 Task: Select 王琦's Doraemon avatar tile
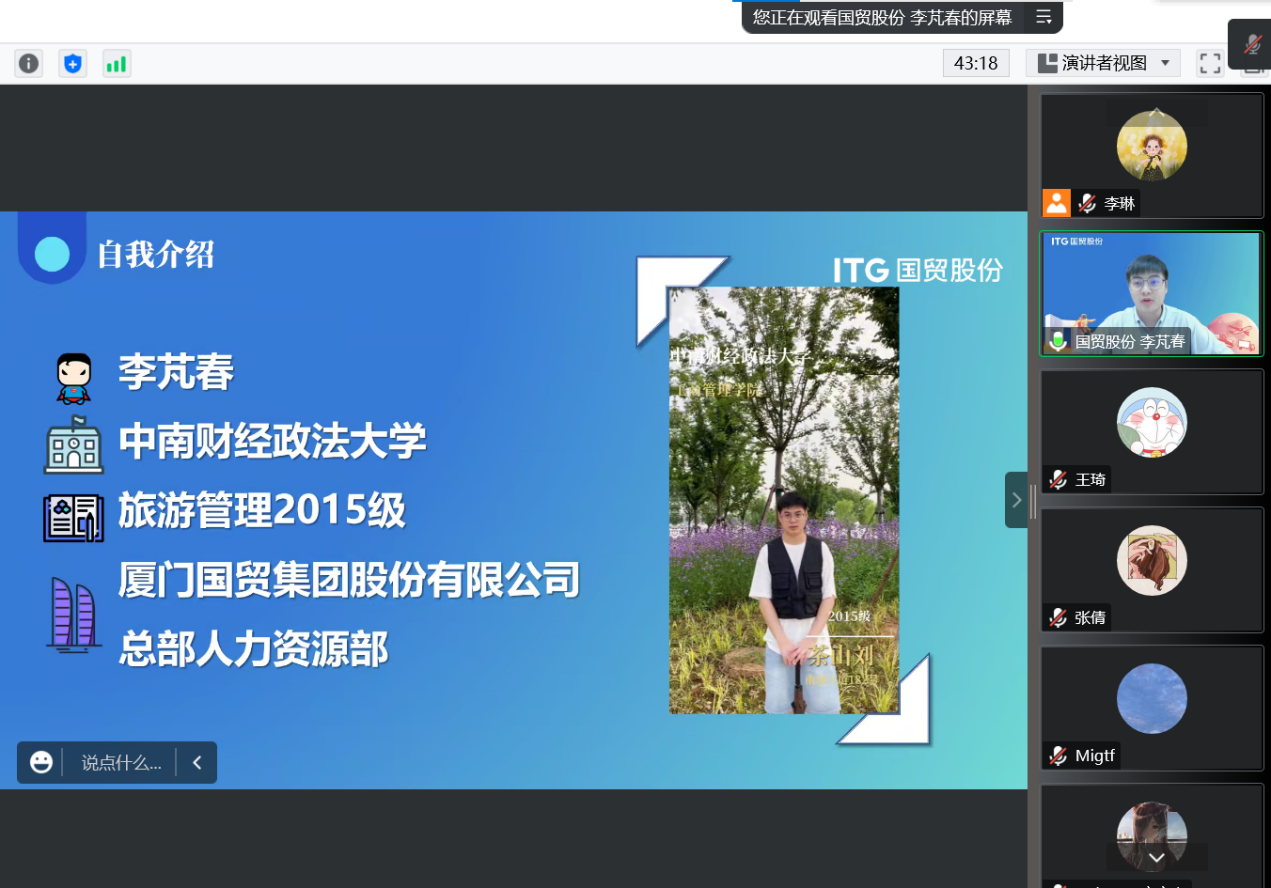[x=1152, y=432]
